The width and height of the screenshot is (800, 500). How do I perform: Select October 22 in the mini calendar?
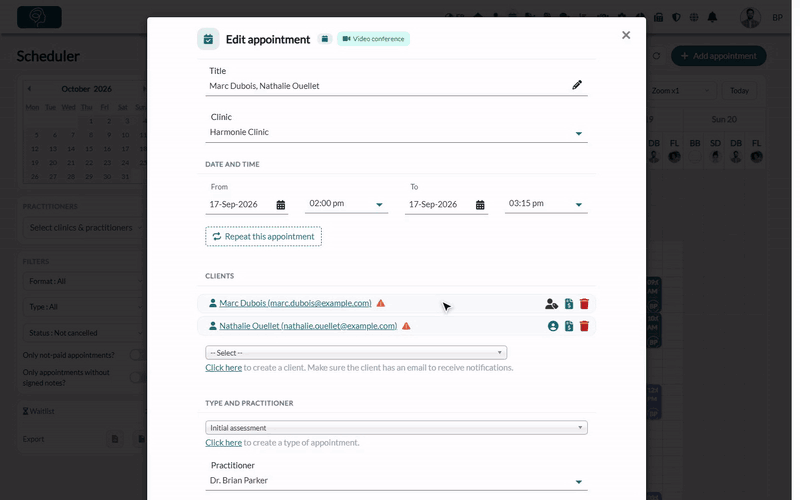click(89, 163)
